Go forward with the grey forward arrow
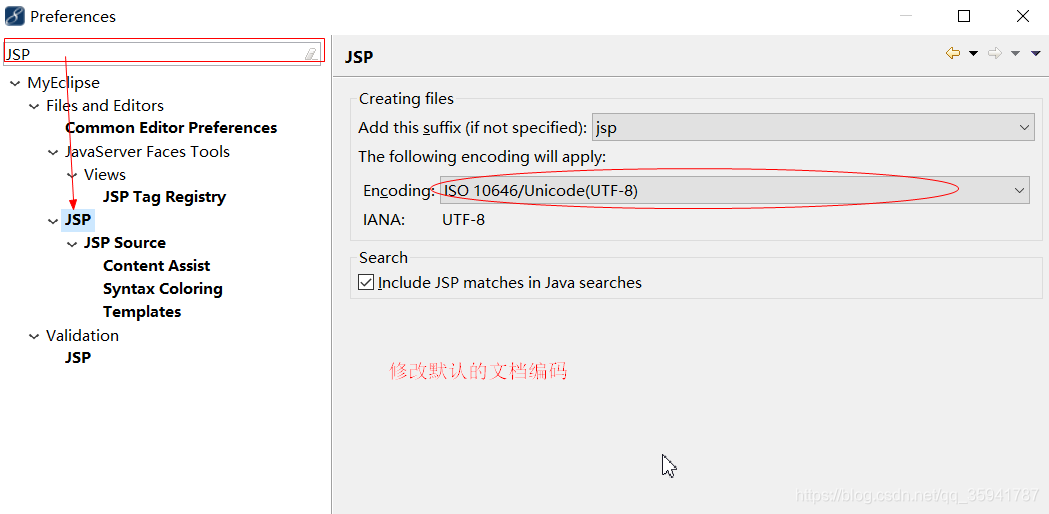Screen dimensions: 1049x514 [x=995, y=53]
